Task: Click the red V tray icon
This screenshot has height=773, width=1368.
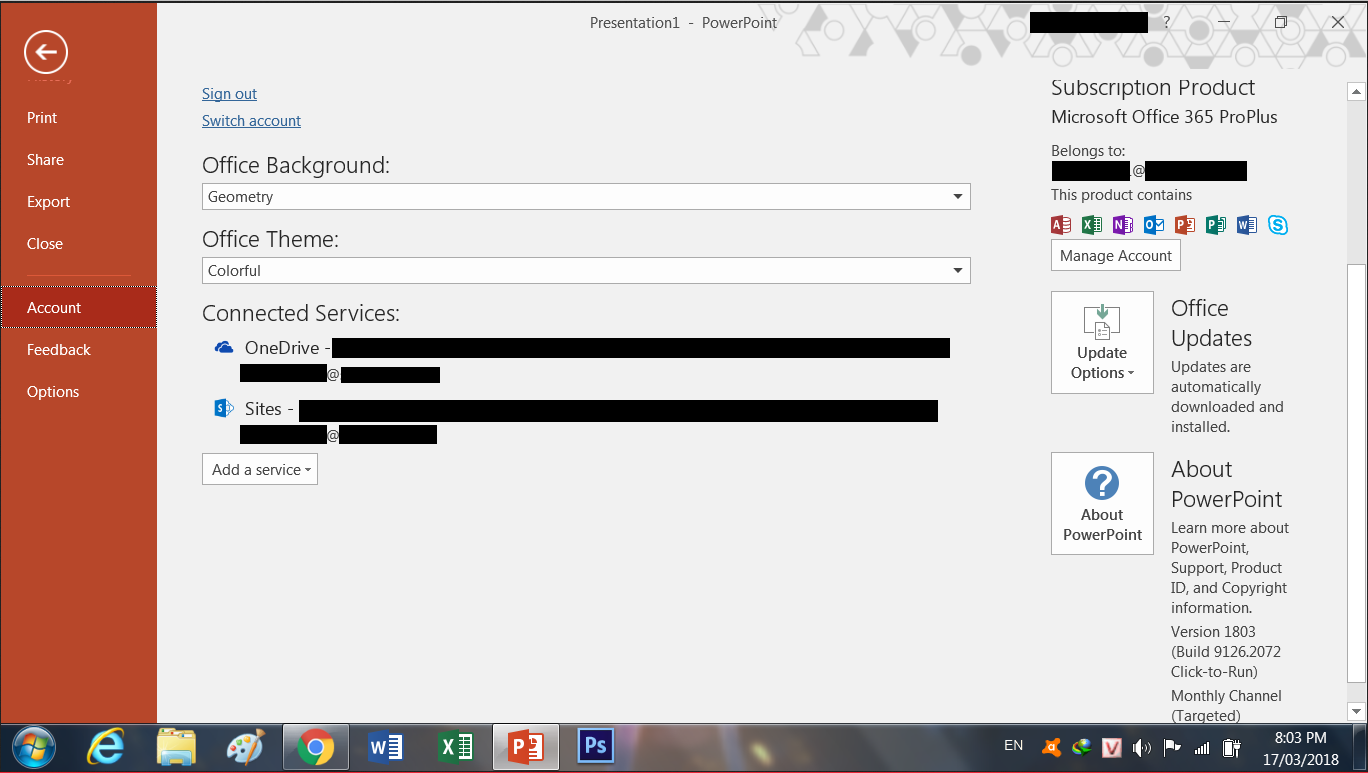Action: pos(1111,747)
